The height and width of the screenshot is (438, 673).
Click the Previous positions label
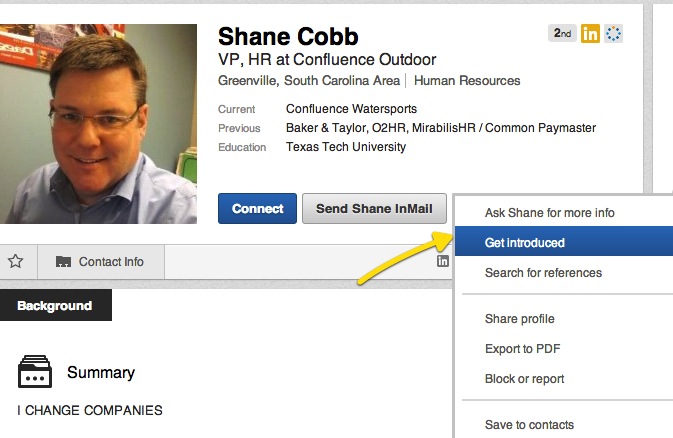click(239, 128)
